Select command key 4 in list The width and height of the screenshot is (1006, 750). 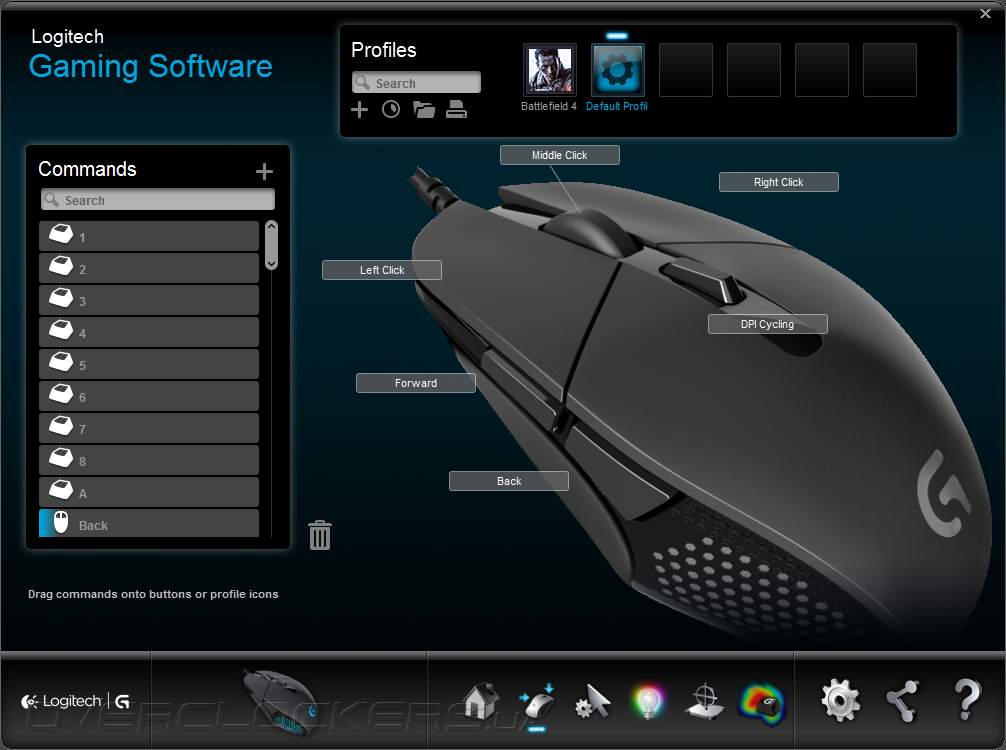point(149,332)
